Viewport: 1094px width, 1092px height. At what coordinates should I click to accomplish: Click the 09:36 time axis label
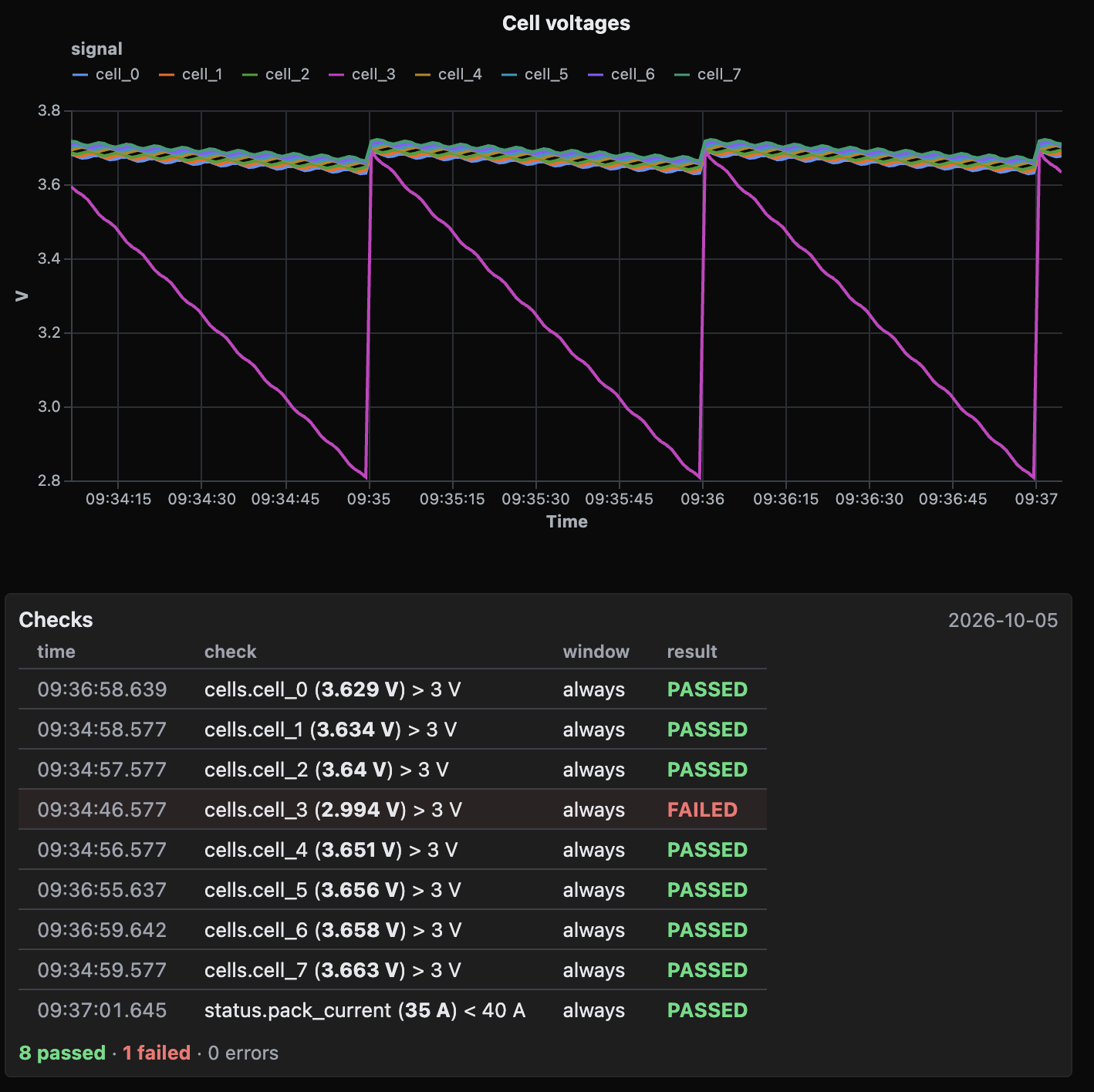(702, 499)
